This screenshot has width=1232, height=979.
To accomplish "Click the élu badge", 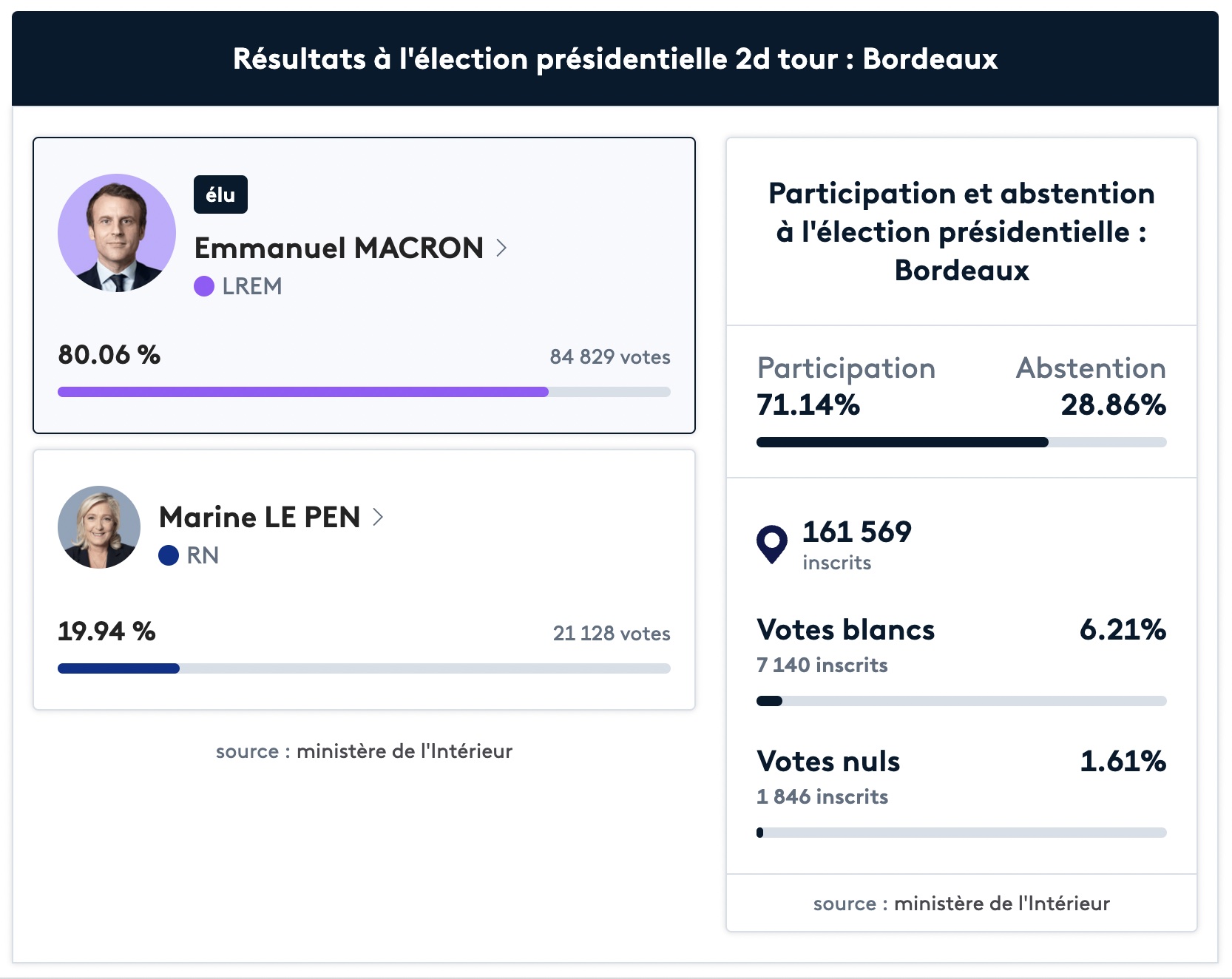I will point(220,194).
